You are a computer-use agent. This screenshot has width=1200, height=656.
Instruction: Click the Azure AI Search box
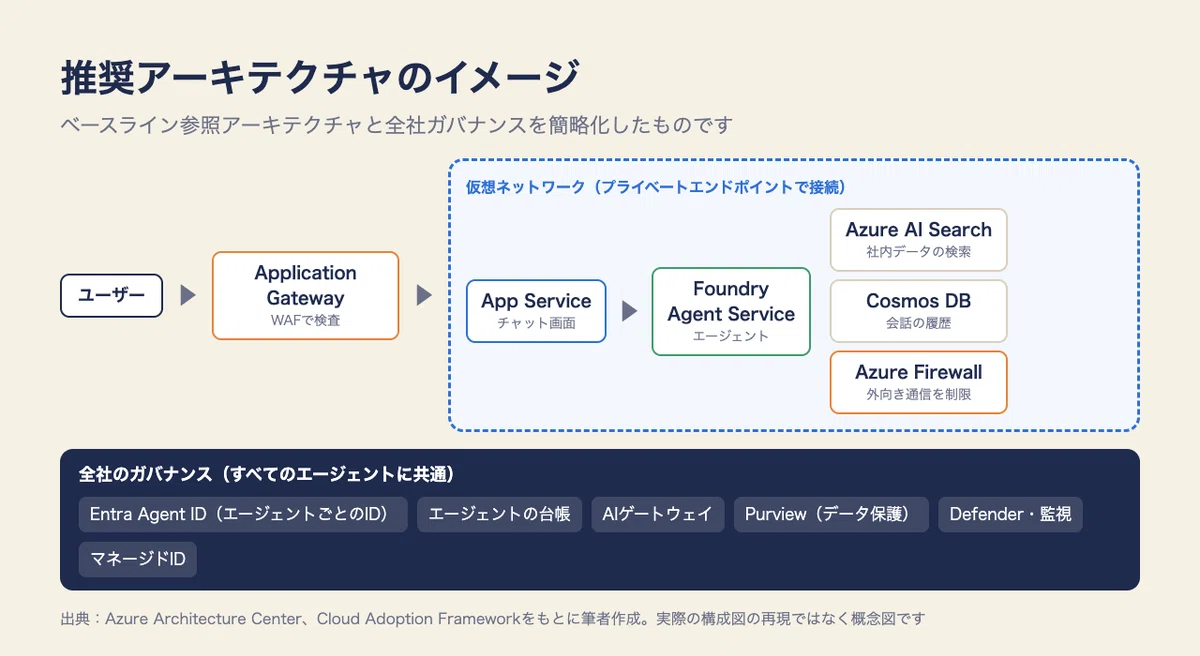pos(918,240)
